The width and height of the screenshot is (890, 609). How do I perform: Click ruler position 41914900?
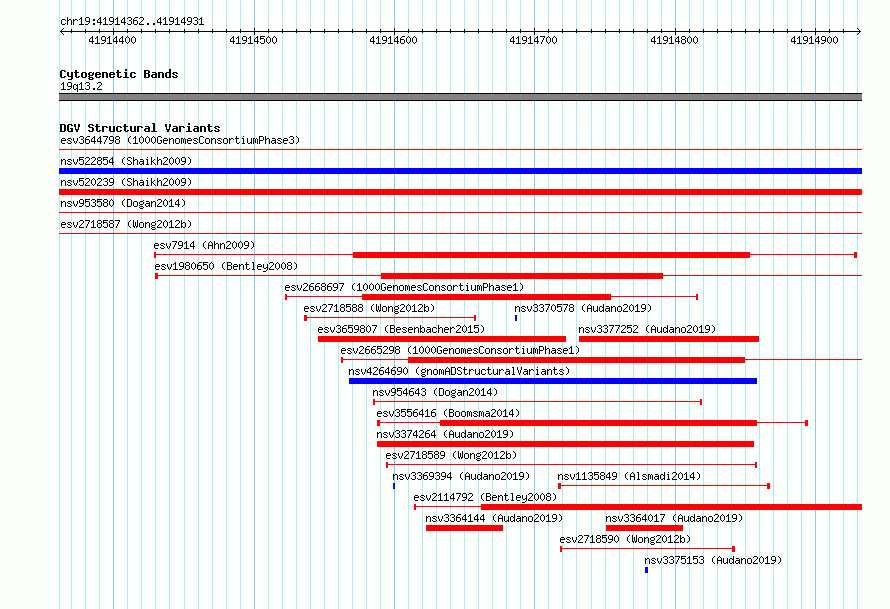pos(815,40)
